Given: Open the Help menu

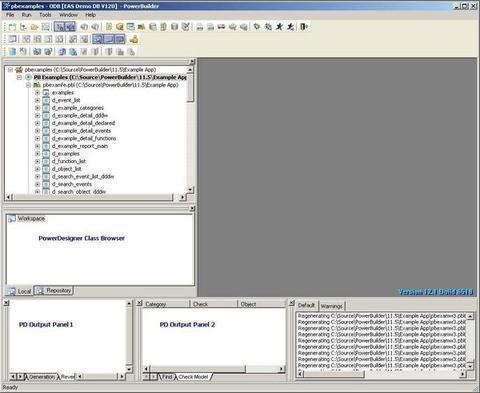Looking at the screenshot, I should (x=90, y=15).
